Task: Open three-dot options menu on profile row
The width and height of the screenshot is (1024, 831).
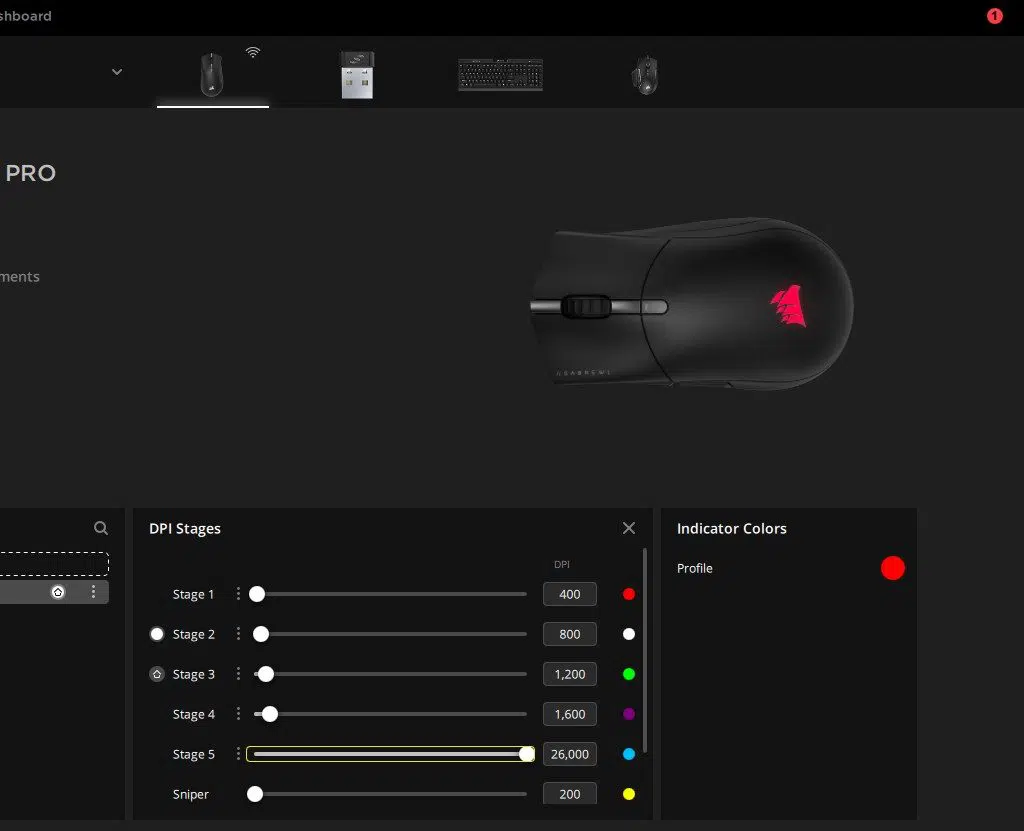Action: pos(94,592)
